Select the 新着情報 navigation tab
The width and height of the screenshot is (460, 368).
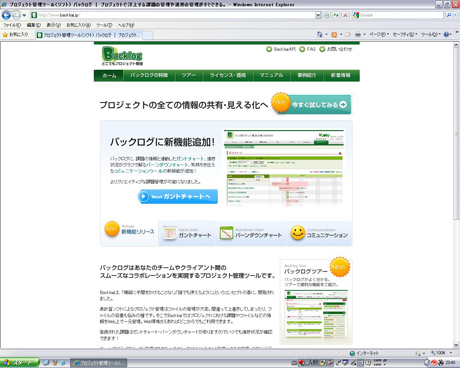341,75
